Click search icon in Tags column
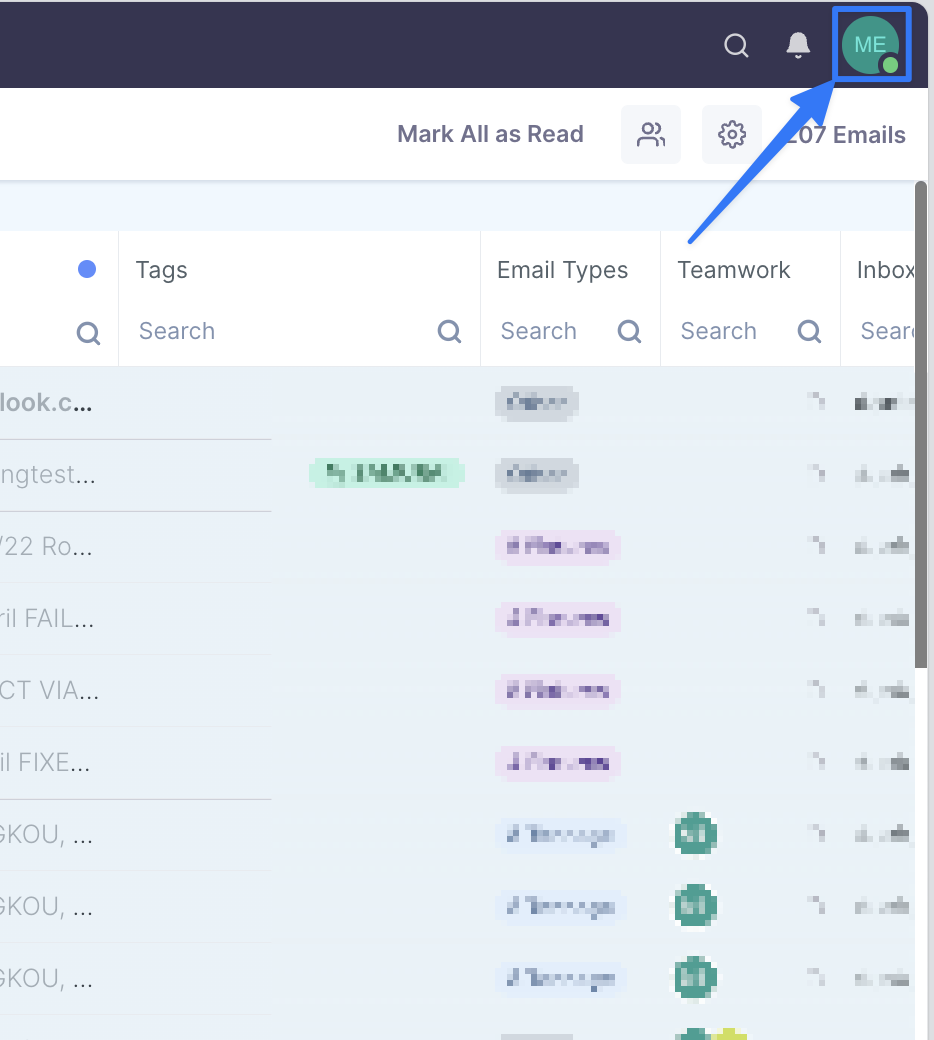 [x=450, y=332]
